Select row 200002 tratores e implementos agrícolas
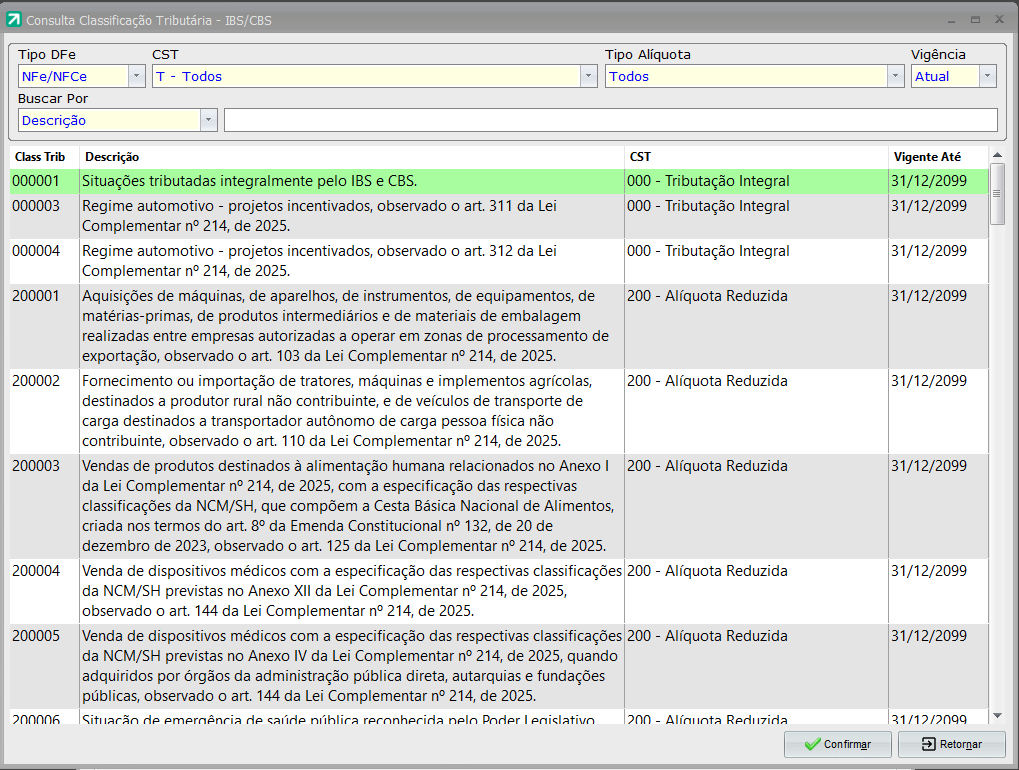Screen dimensions: 1019x770 (x=350, y=410)
